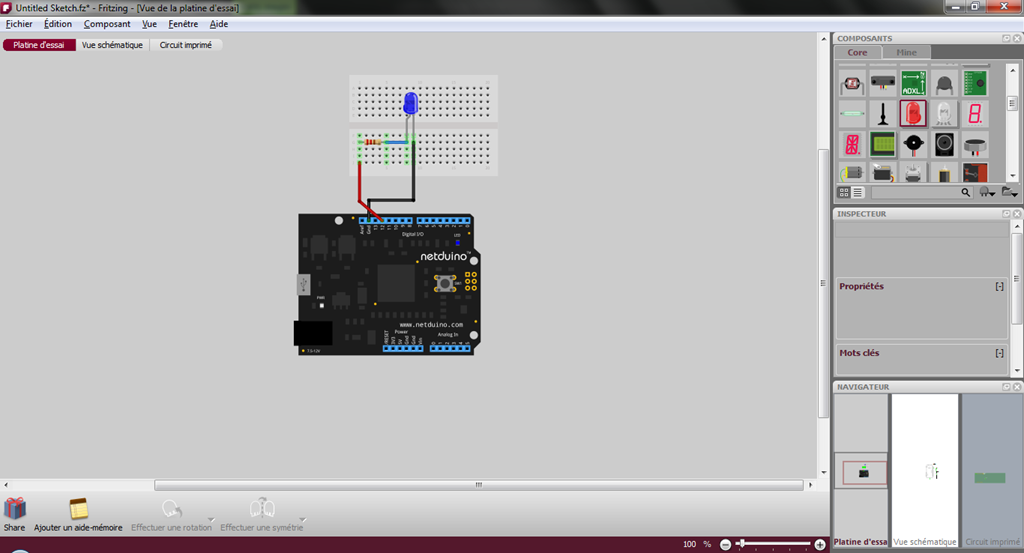Click the parts bin scroll down arrow
Image resolution: width=1024 pixels, height=553 pixels.
click(1012, 176)
